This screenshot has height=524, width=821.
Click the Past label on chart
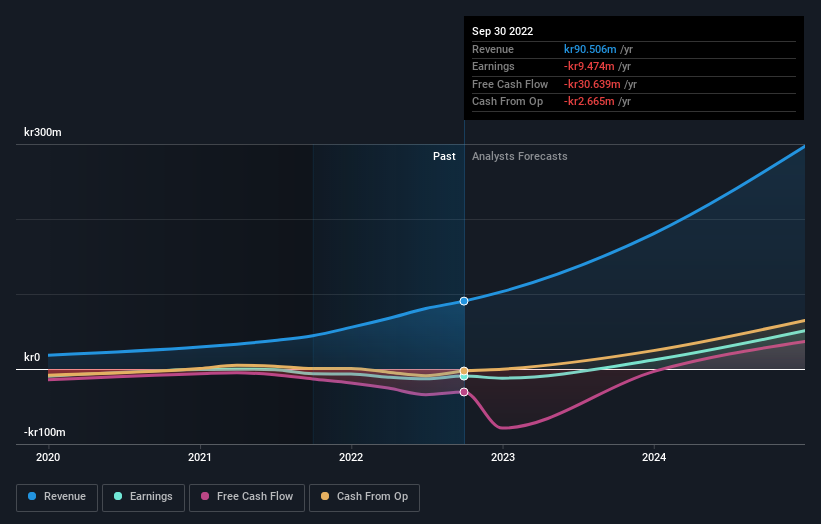[444, 157]
